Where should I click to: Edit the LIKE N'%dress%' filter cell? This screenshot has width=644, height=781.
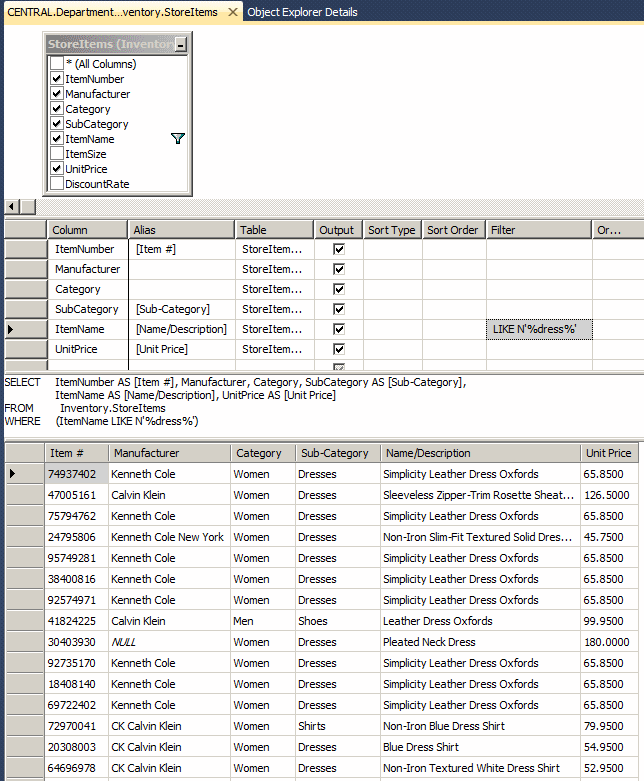[x=539, y=329]
